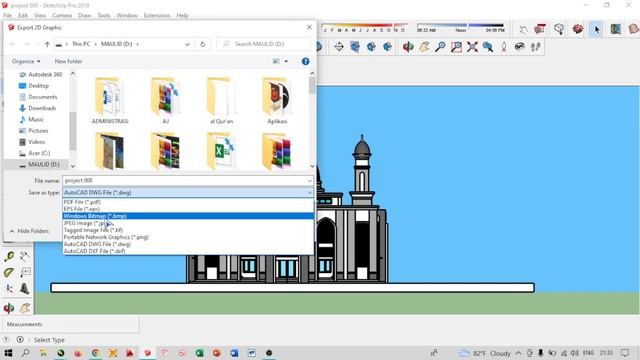This screenshot has height=360, width=640.
Task: Select the Axes tool
Action: pyautogui.click(x=9, y=289)
